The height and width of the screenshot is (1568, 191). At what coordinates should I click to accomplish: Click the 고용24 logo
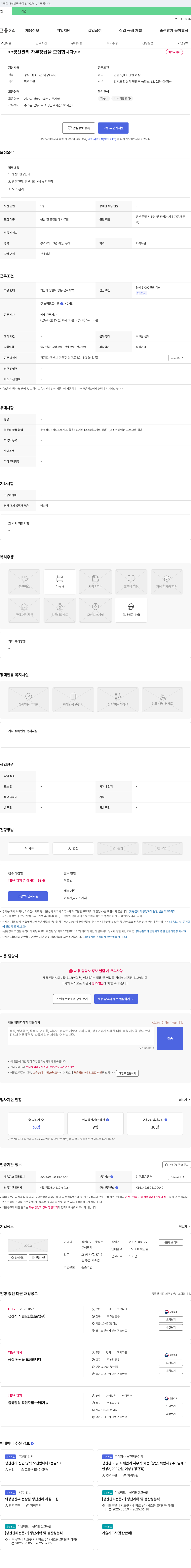pyautogui.click(x=7, y=30)
